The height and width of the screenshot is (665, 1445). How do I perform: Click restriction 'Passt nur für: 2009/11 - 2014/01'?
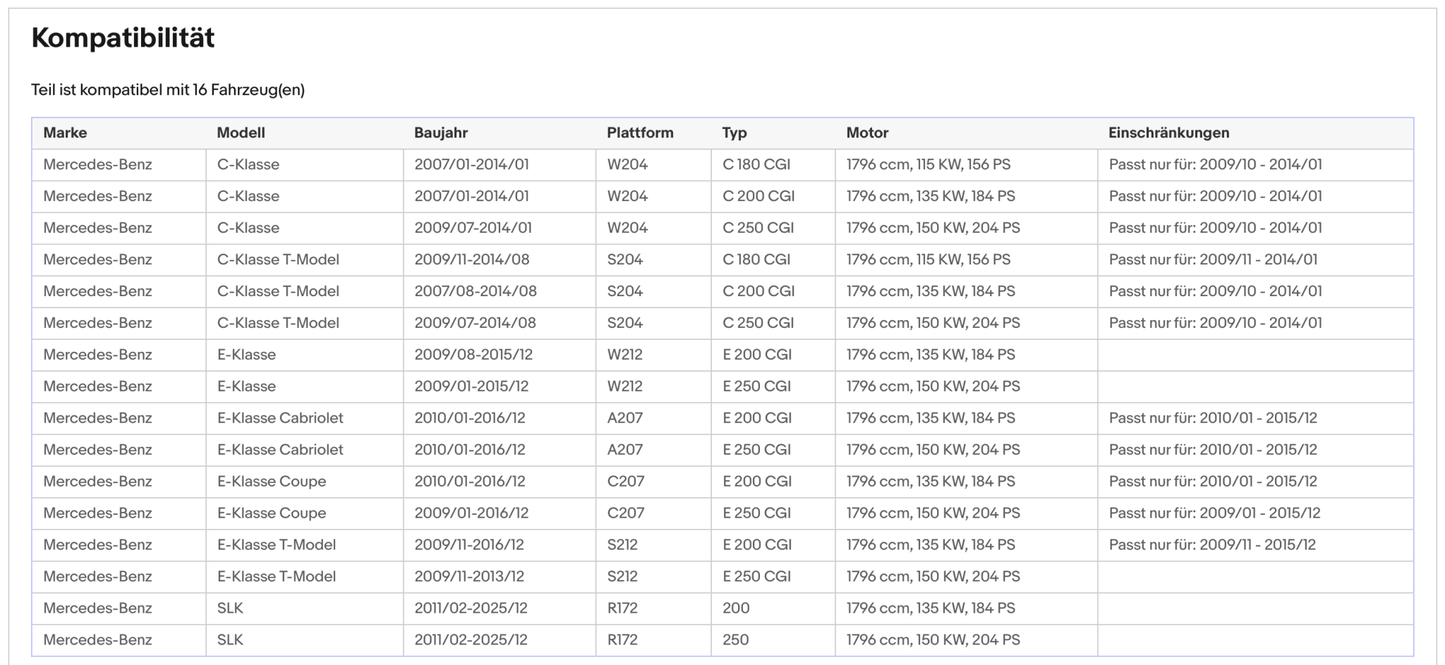(1213, 260)
